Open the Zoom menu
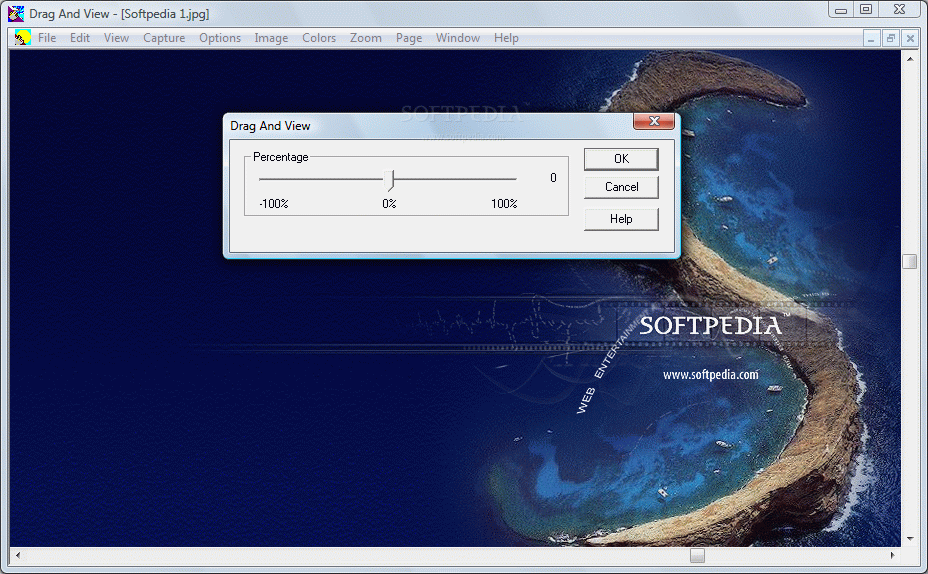 pyautogui.click(x=366, y=38)
